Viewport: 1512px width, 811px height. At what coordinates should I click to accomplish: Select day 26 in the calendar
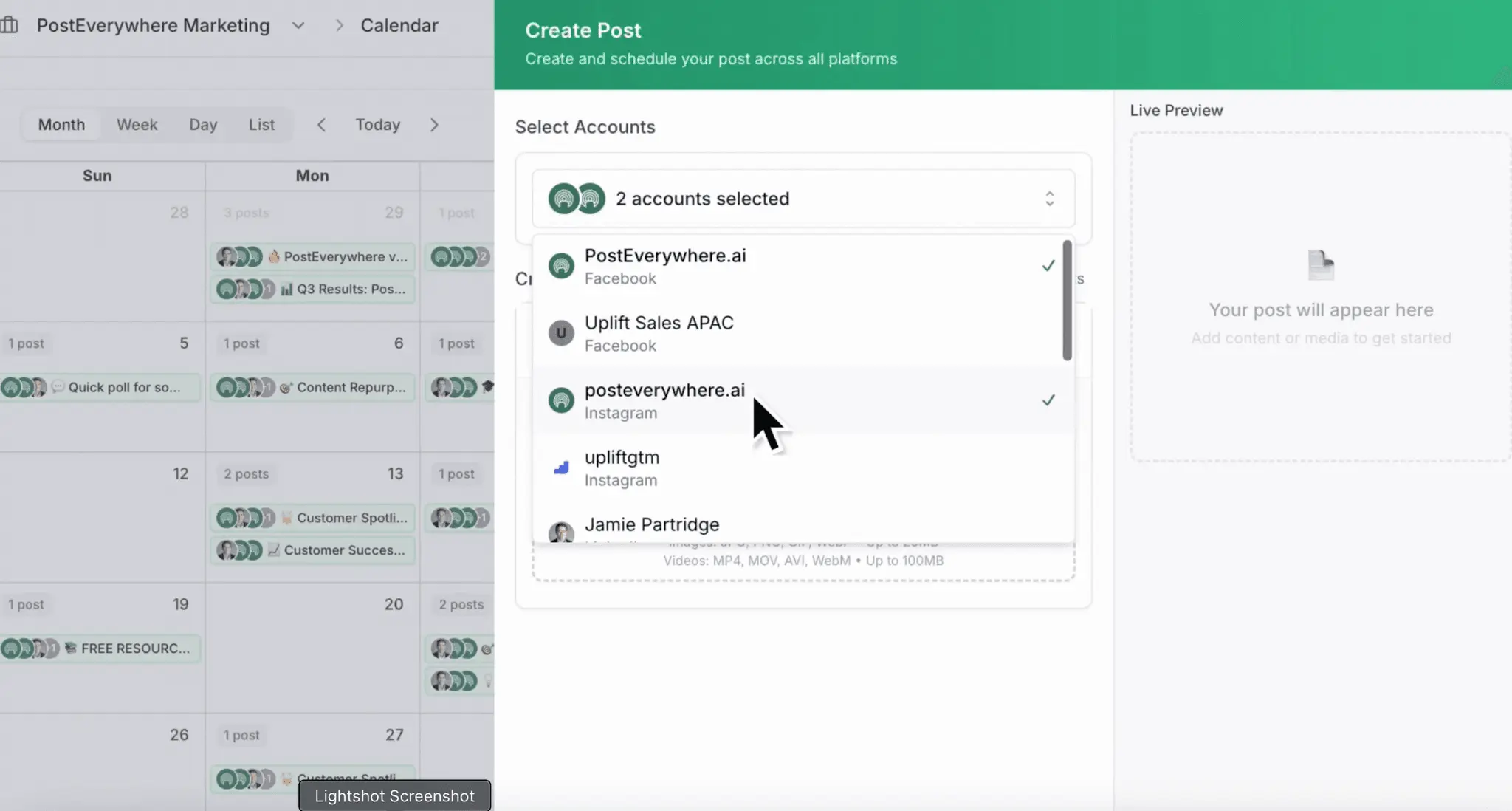tap(179, 735)
